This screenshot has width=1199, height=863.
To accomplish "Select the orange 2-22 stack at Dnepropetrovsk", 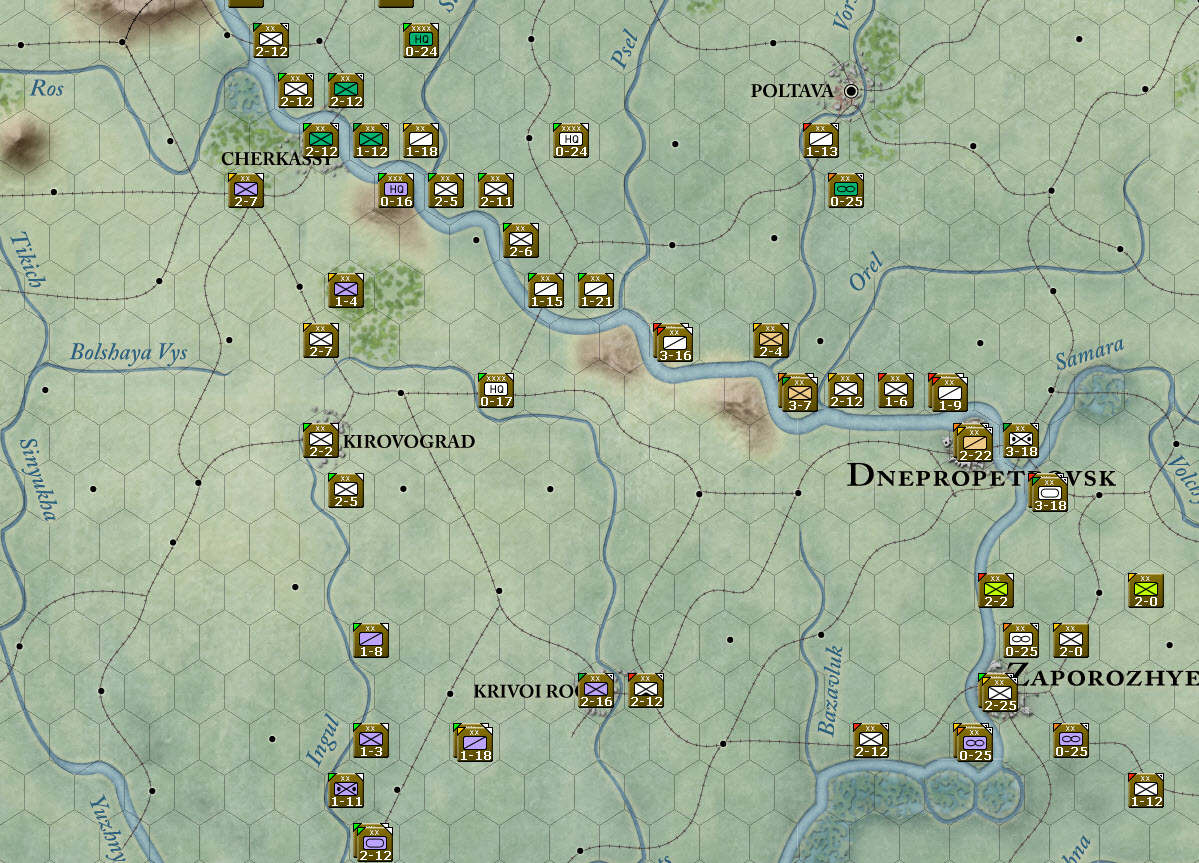I will [x=973, y=443].
